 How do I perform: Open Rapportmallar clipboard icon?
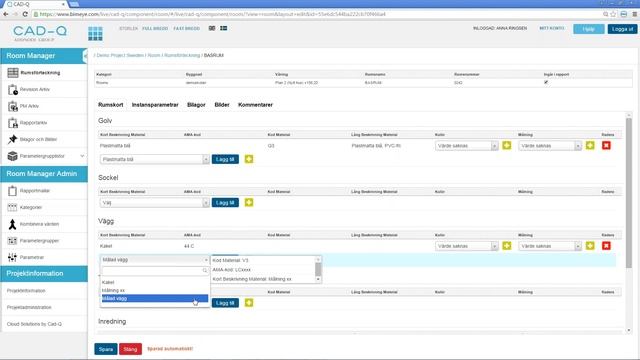[13, 191]
